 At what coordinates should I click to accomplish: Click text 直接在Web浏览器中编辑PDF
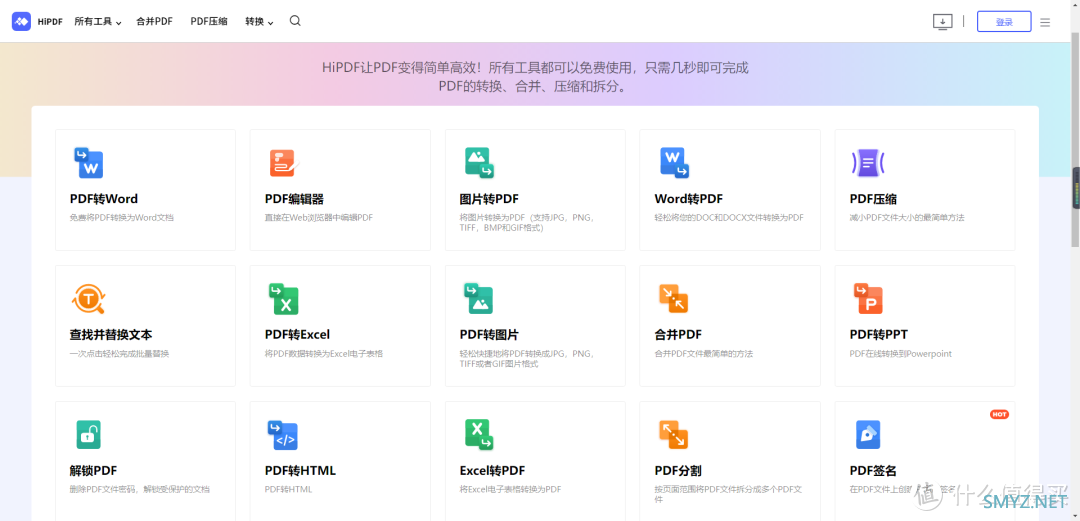click(x=319, y=218)
